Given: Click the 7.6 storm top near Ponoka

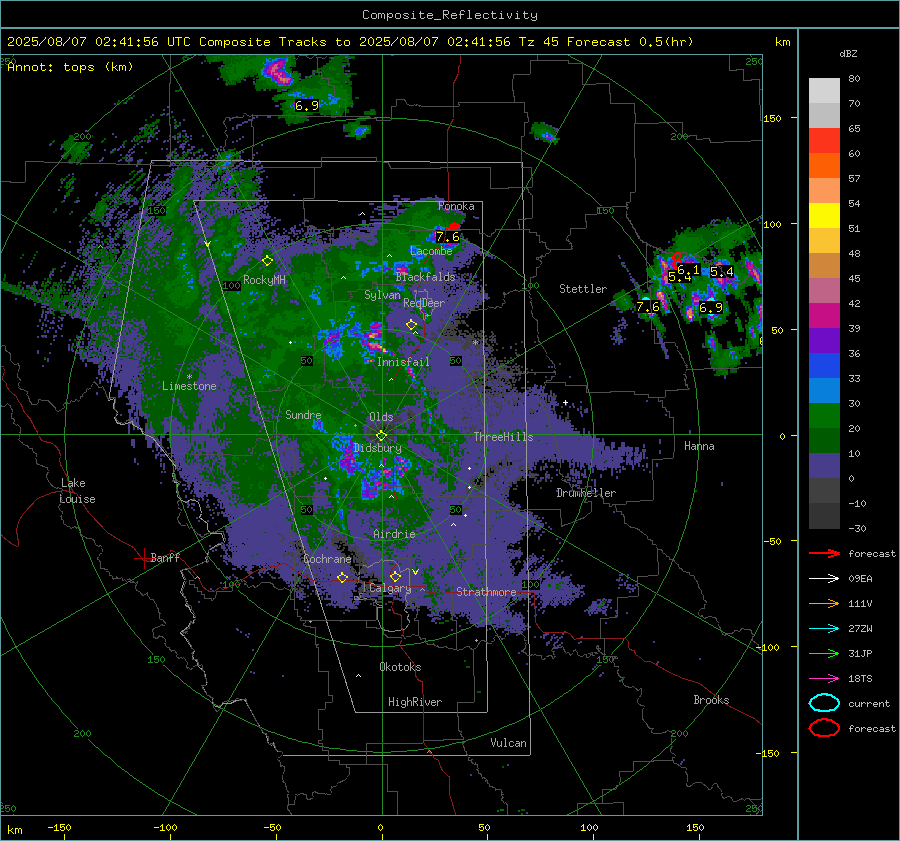Looking at the screenshot, I should (447, 237).
